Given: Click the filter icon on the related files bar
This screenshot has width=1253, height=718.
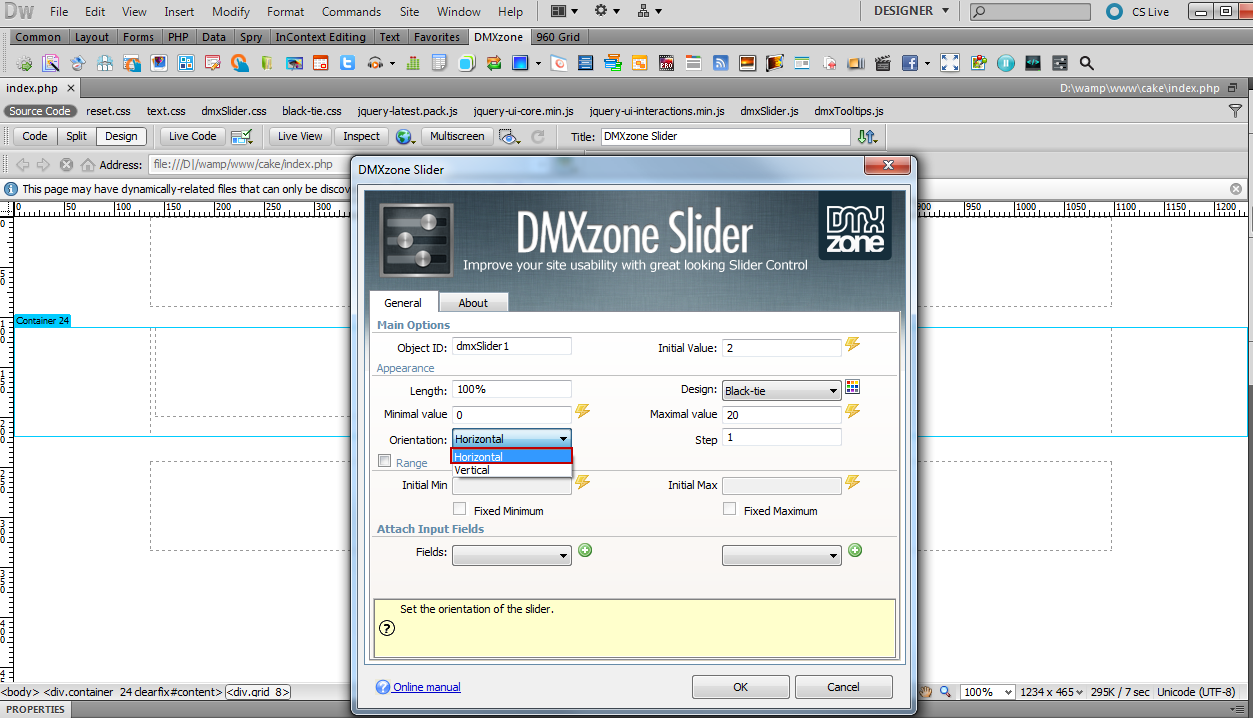Looking at the screenshot, I should point(1235,111).
